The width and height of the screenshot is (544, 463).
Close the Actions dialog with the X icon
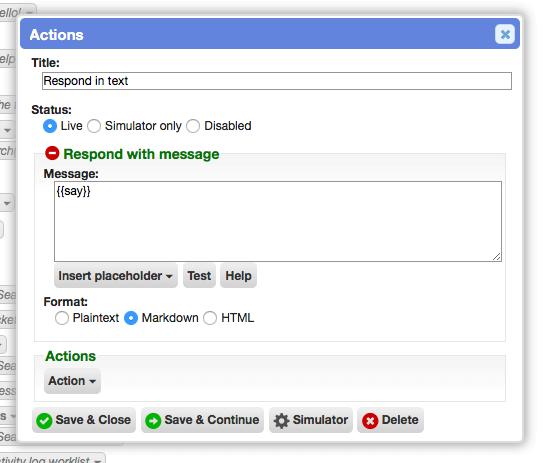(x=505, y=34)
